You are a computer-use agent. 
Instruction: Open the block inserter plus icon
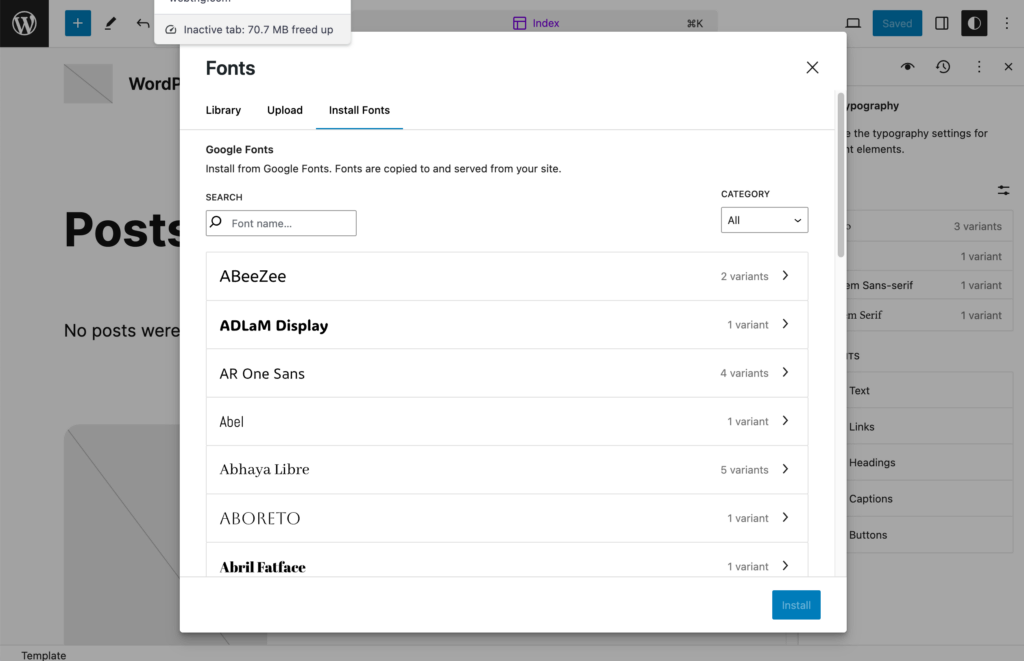(x=77, y=22)
